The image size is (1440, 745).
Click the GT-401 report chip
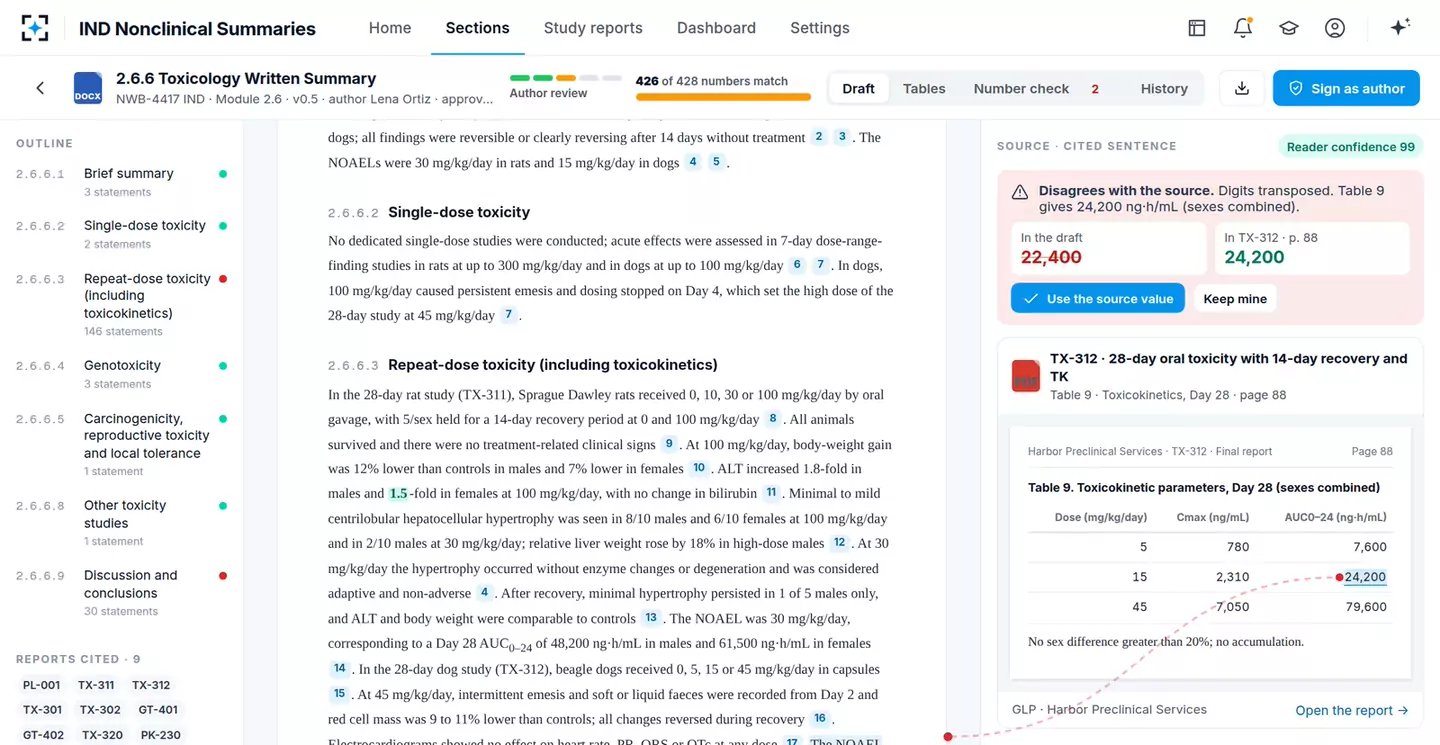[158, 710]
